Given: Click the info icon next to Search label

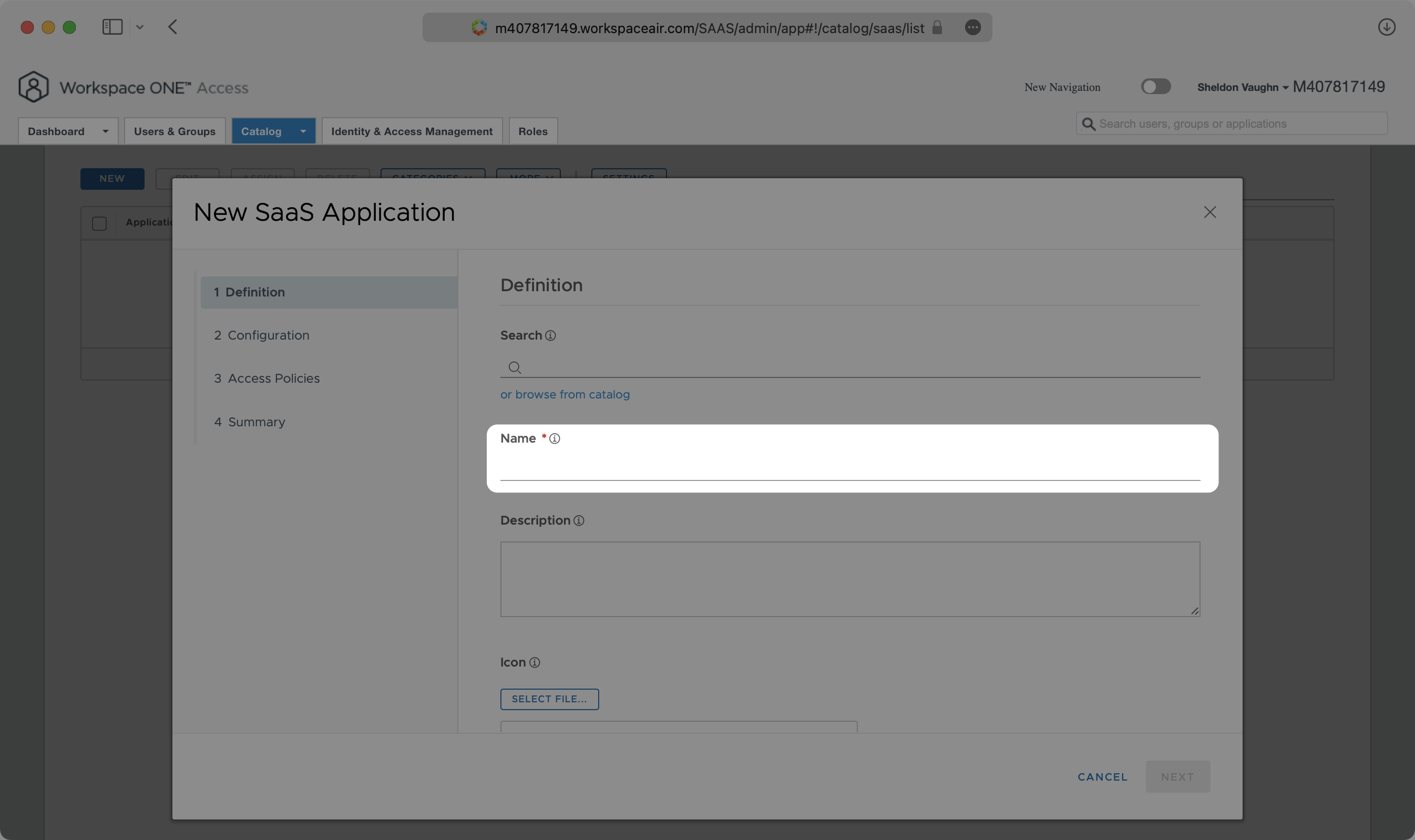Looking at the screenshot, I should point(550,335).
